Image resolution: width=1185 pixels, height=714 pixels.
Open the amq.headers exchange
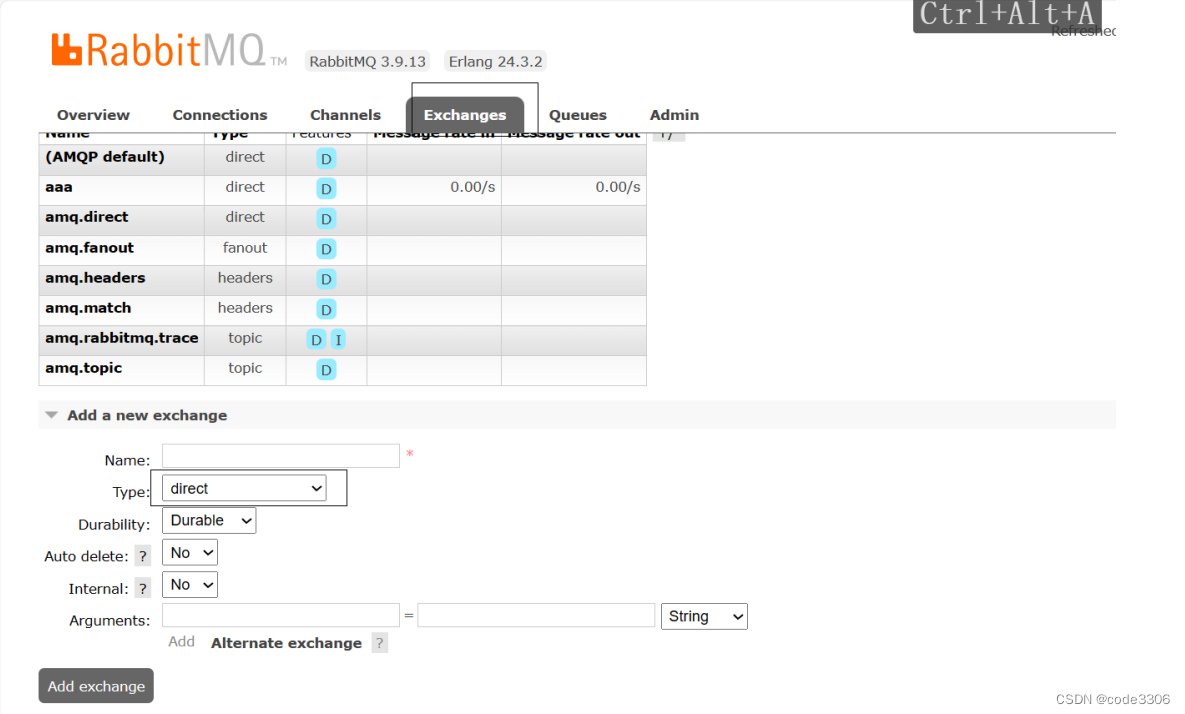pos(95,278)
